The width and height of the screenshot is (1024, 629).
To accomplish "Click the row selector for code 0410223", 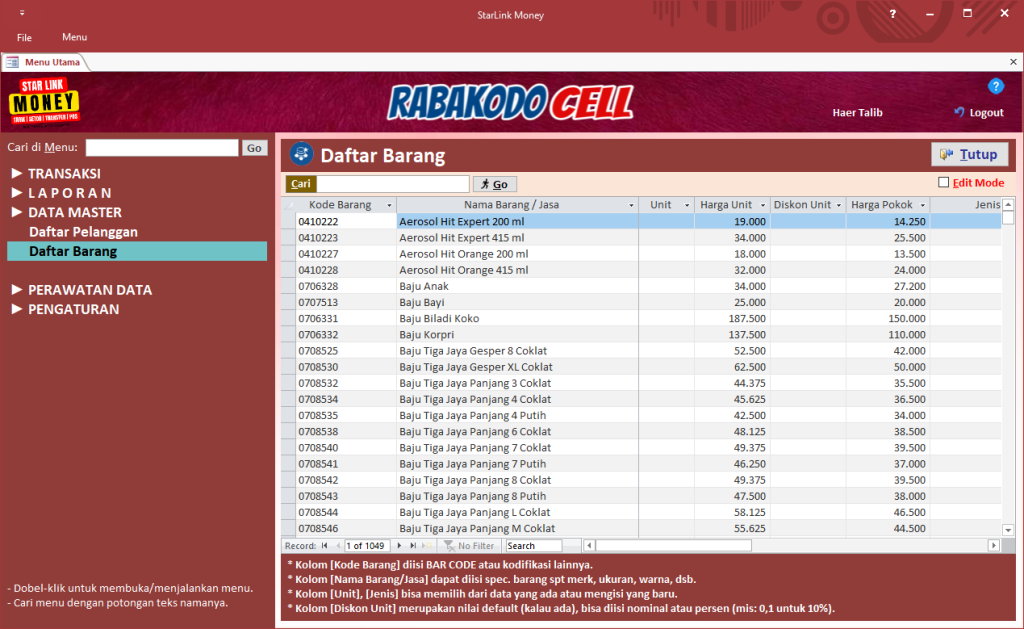I will coord(288,238).
